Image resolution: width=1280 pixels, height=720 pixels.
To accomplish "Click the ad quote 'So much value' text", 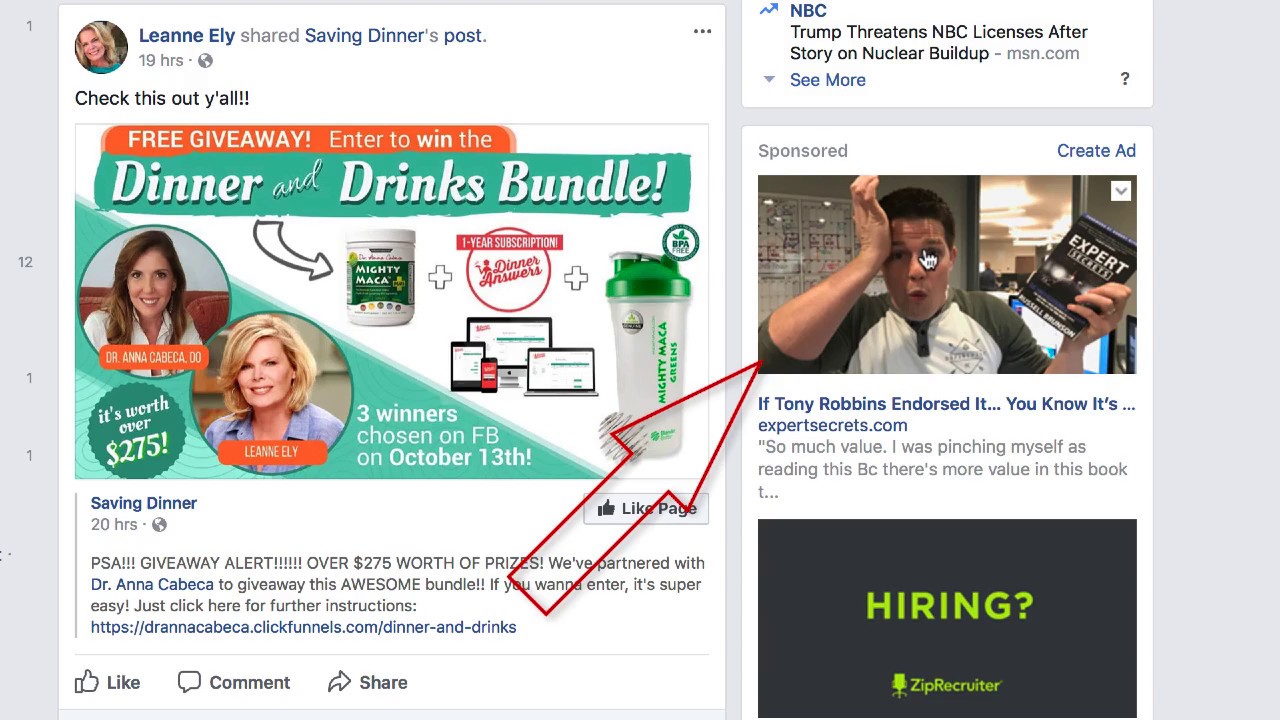I will pos(942,469).
